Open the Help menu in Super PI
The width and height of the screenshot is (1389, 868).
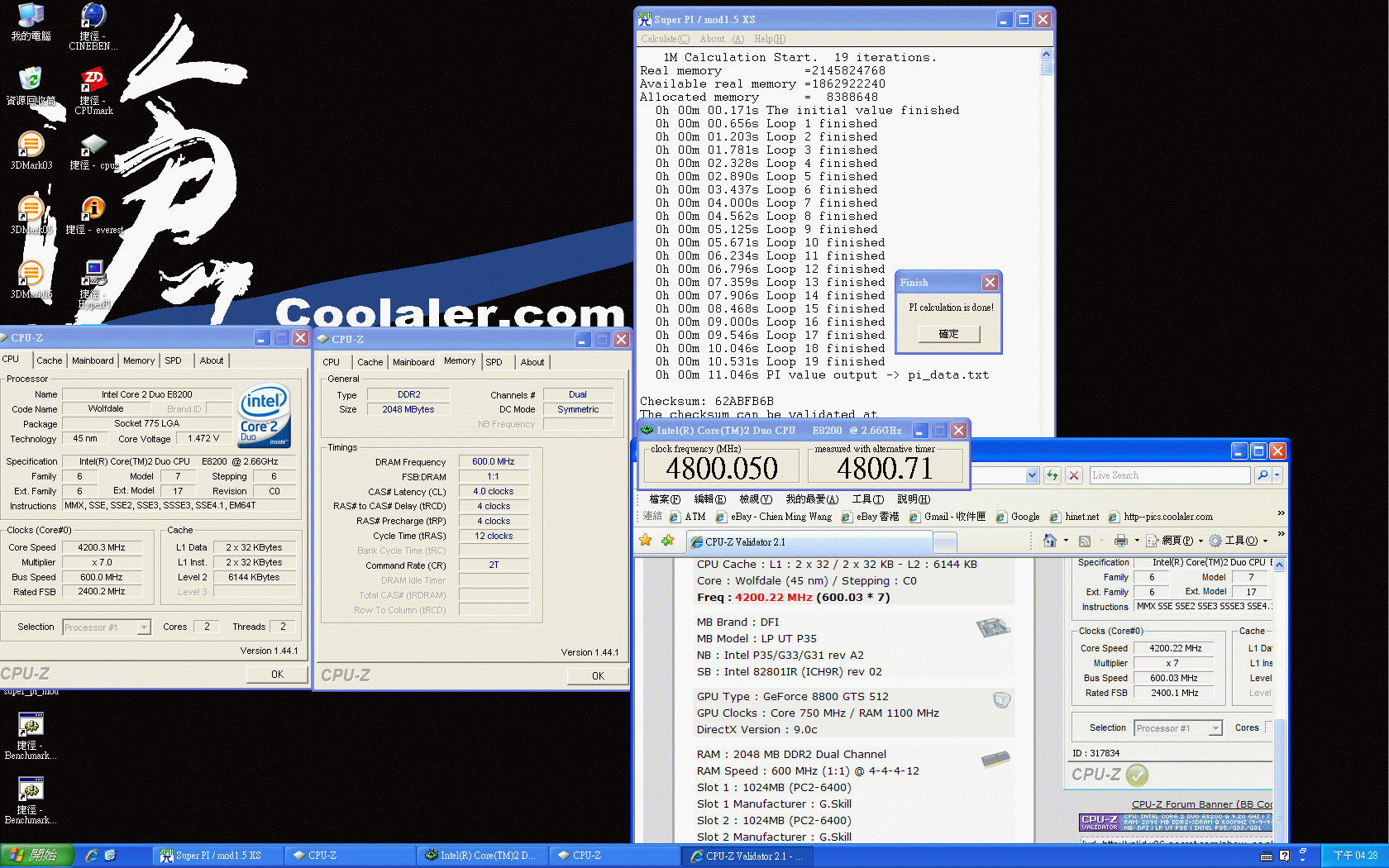770,39
